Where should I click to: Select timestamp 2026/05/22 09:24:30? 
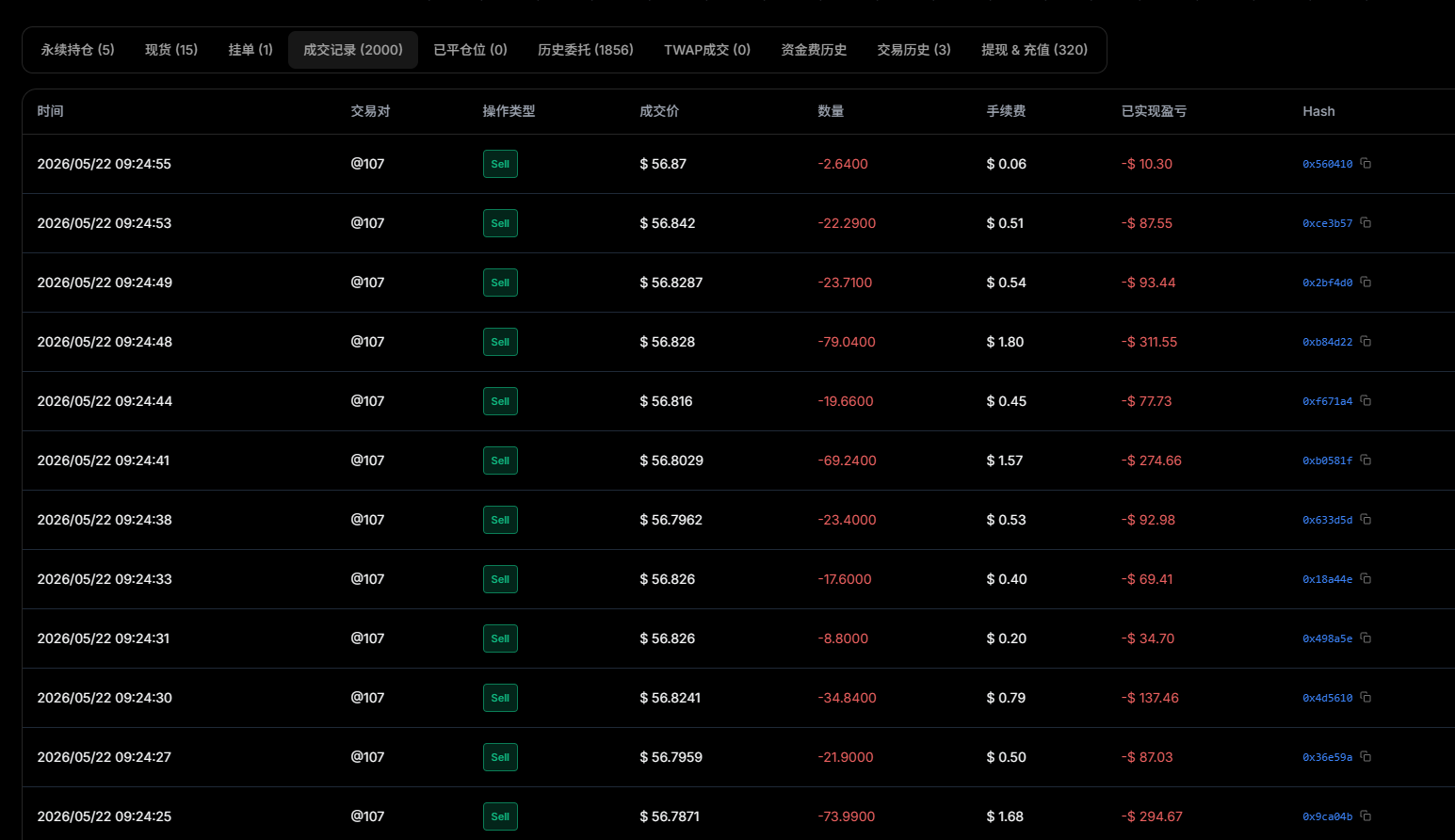[105, 698]
